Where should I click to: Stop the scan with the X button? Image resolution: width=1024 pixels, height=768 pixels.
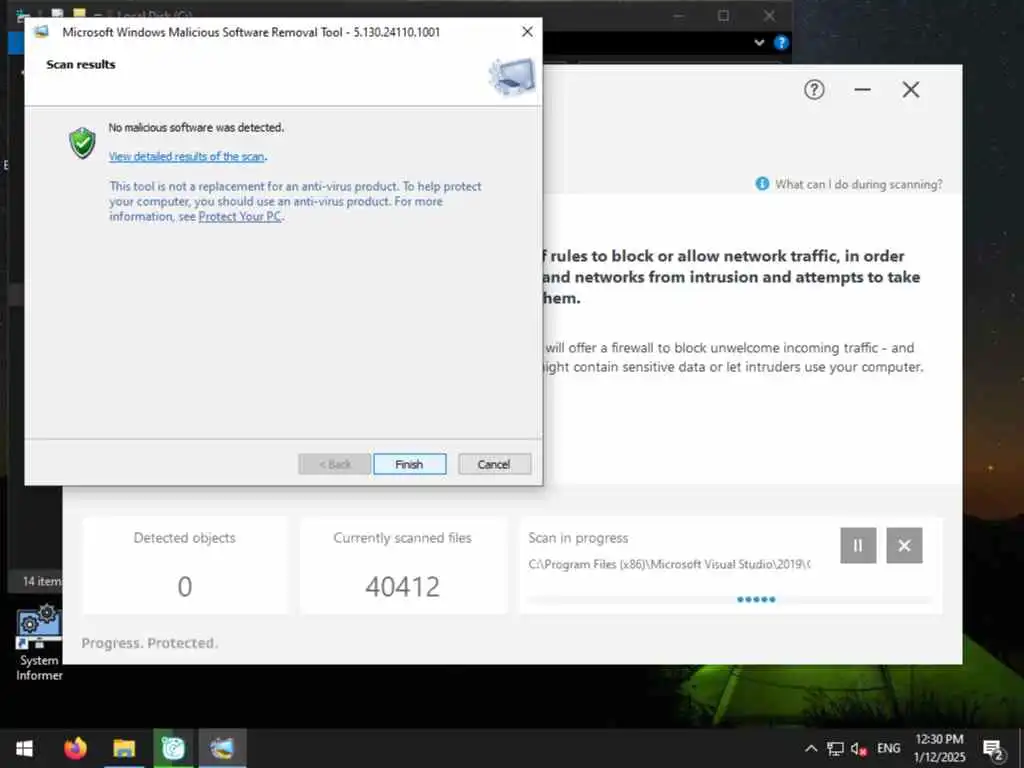click(x=904, y=545)
